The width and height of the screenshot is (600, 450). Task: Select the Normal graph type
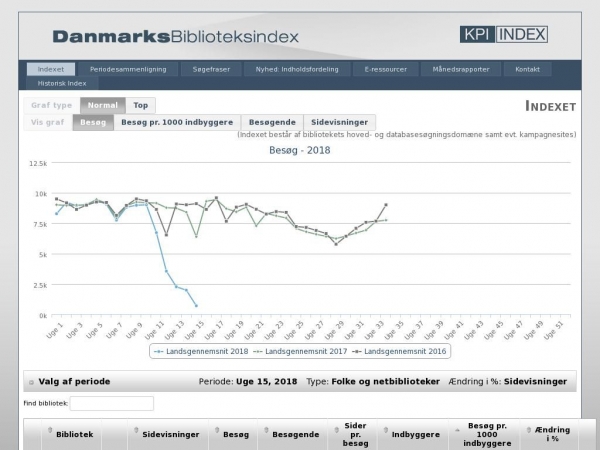pyautogui.click(x=103, y=105)
